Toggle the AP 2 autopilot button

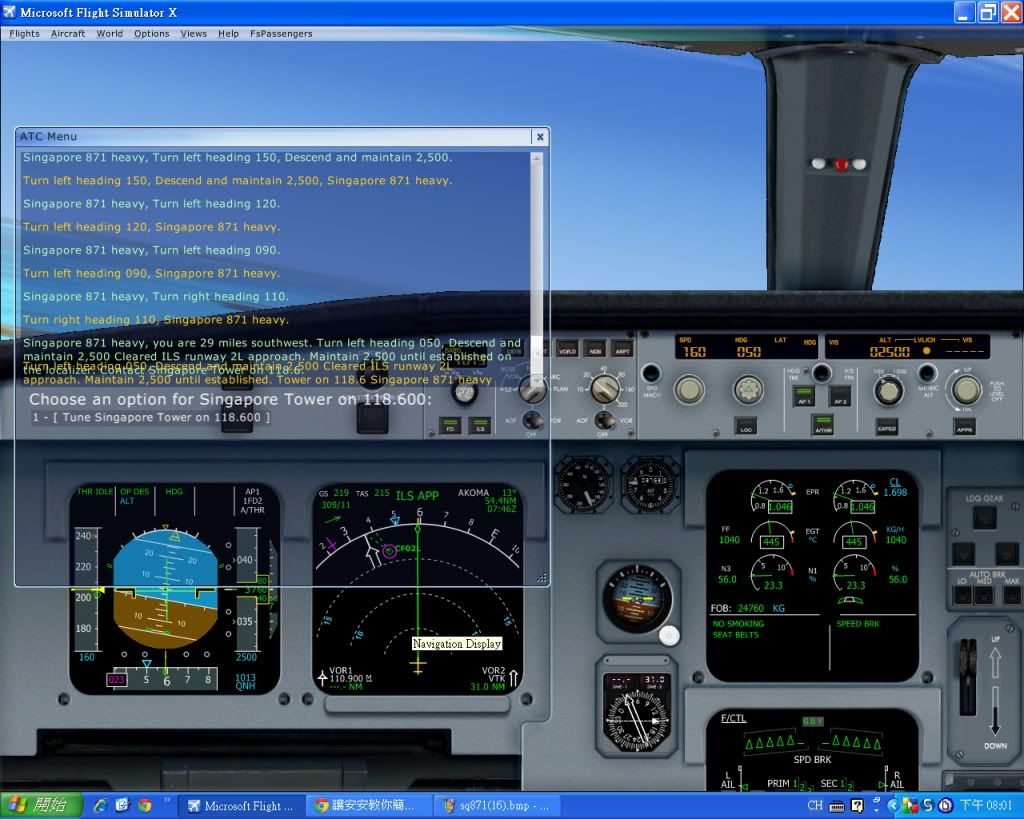840,395
